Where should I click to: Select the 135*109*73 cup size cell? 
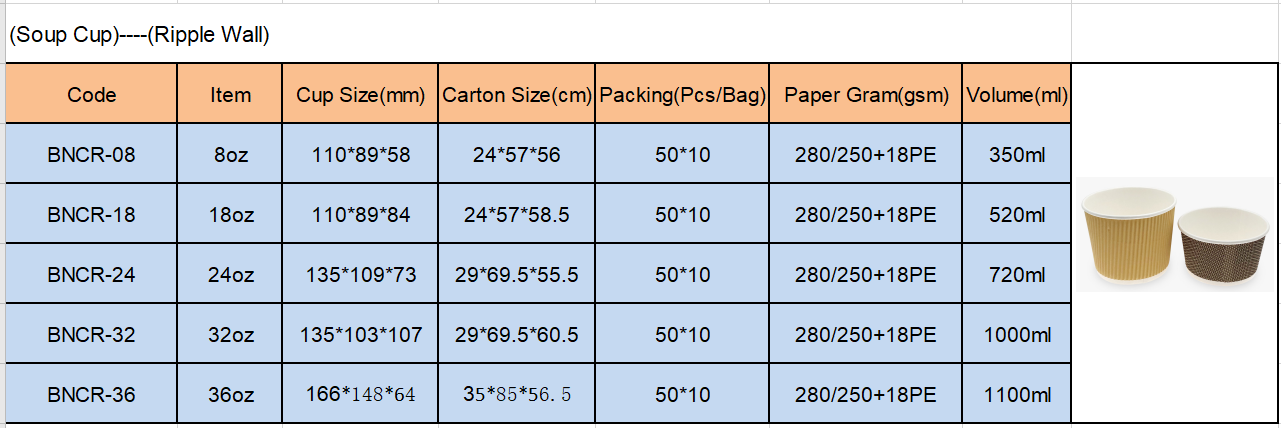click(x=360, y=274)
